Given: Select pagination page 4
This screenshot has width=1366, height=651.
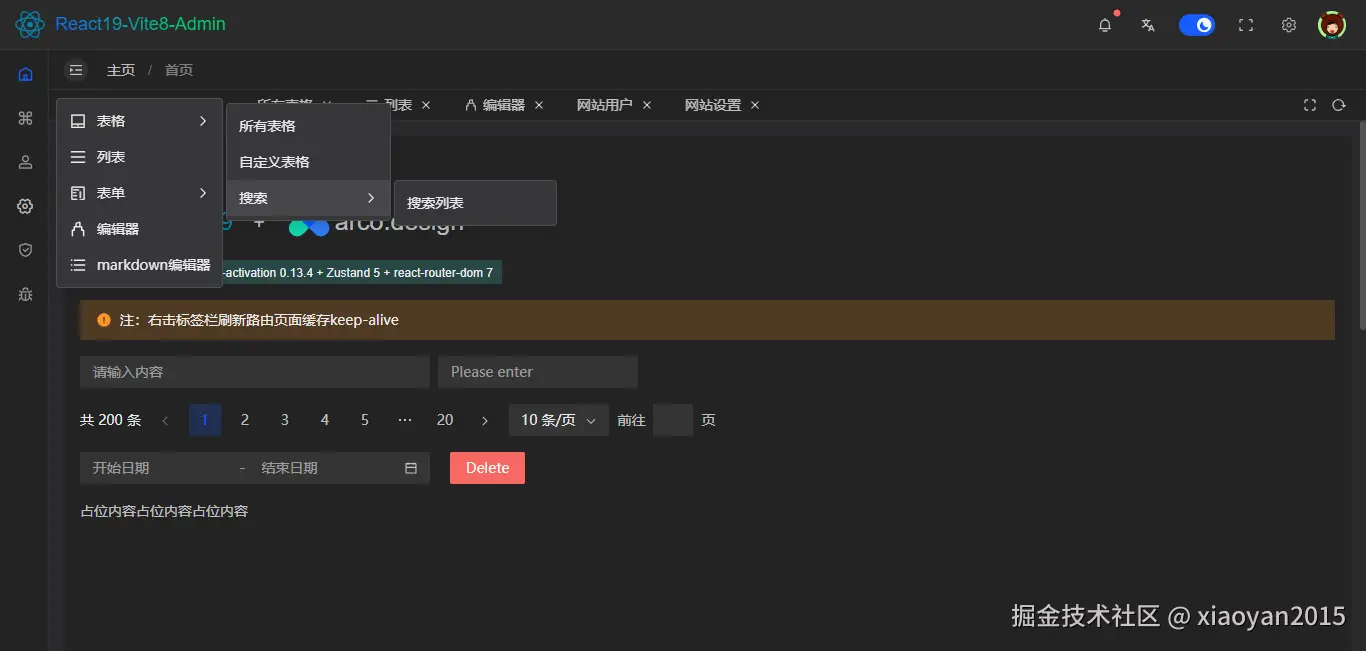Looking at the screenshot, I should coord(325,420).
